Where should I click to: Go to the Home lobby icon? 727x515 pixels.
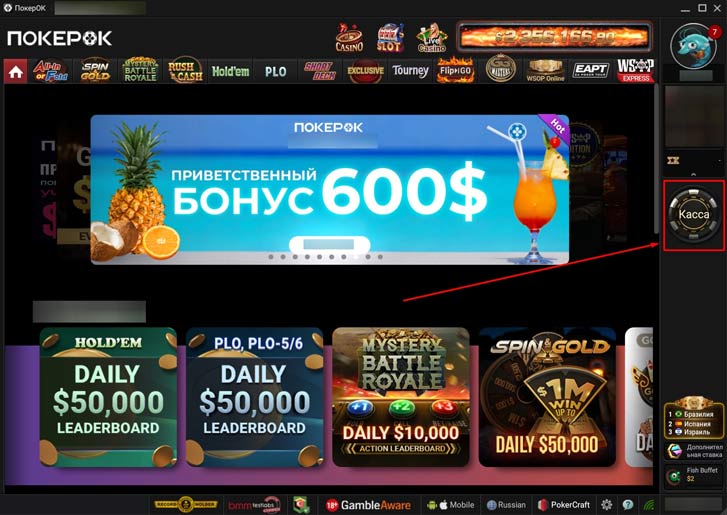[15, 72]
